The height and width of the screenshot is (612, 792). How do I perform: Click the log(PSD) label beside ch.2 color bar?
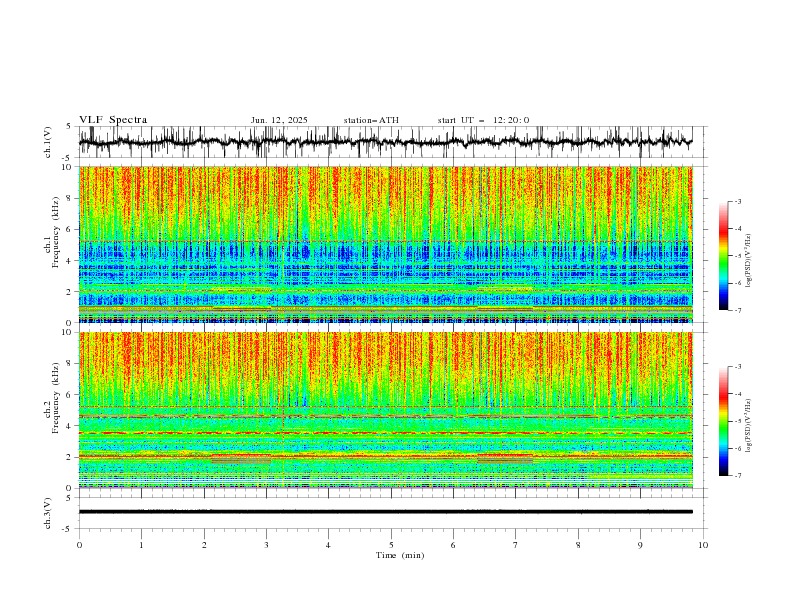tap(748, 426)
